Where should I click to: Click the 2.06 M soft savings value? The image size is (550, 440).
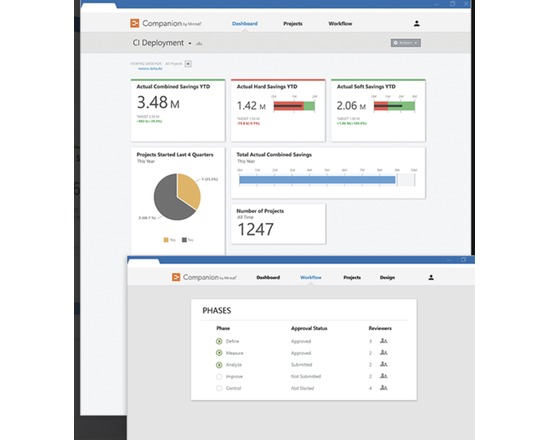point(351,106)
